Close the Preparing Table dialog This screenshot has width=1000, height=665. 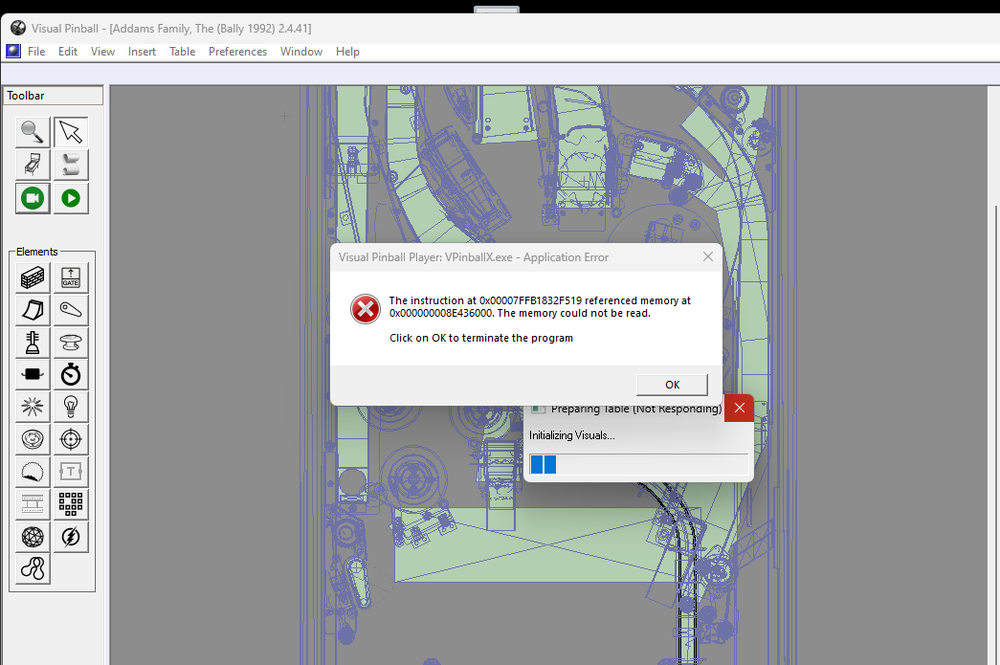pos(738,407)
